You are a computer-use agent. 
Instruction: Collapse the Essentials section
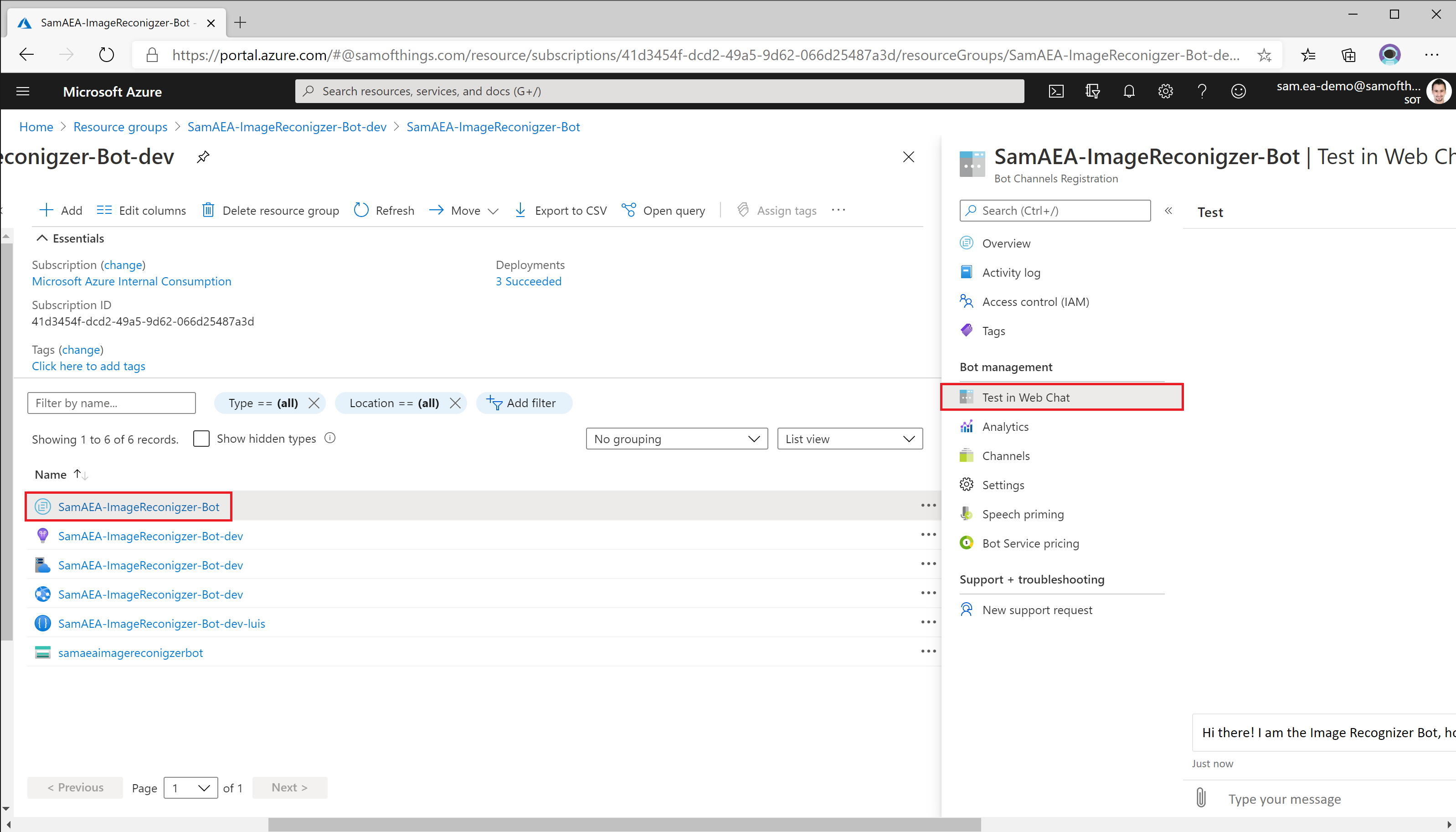pos(70,238)
